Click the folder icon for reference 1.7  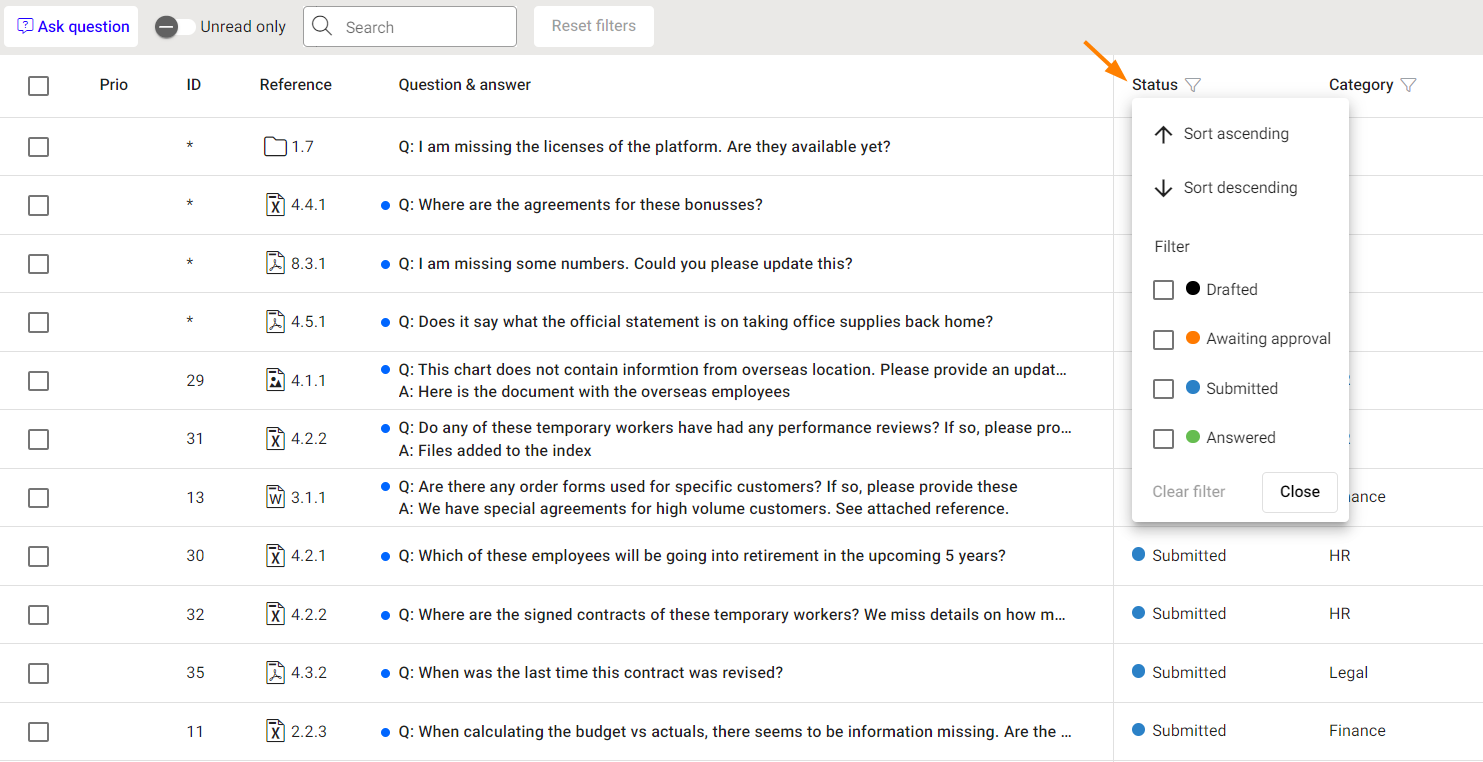tap(275, 147)
